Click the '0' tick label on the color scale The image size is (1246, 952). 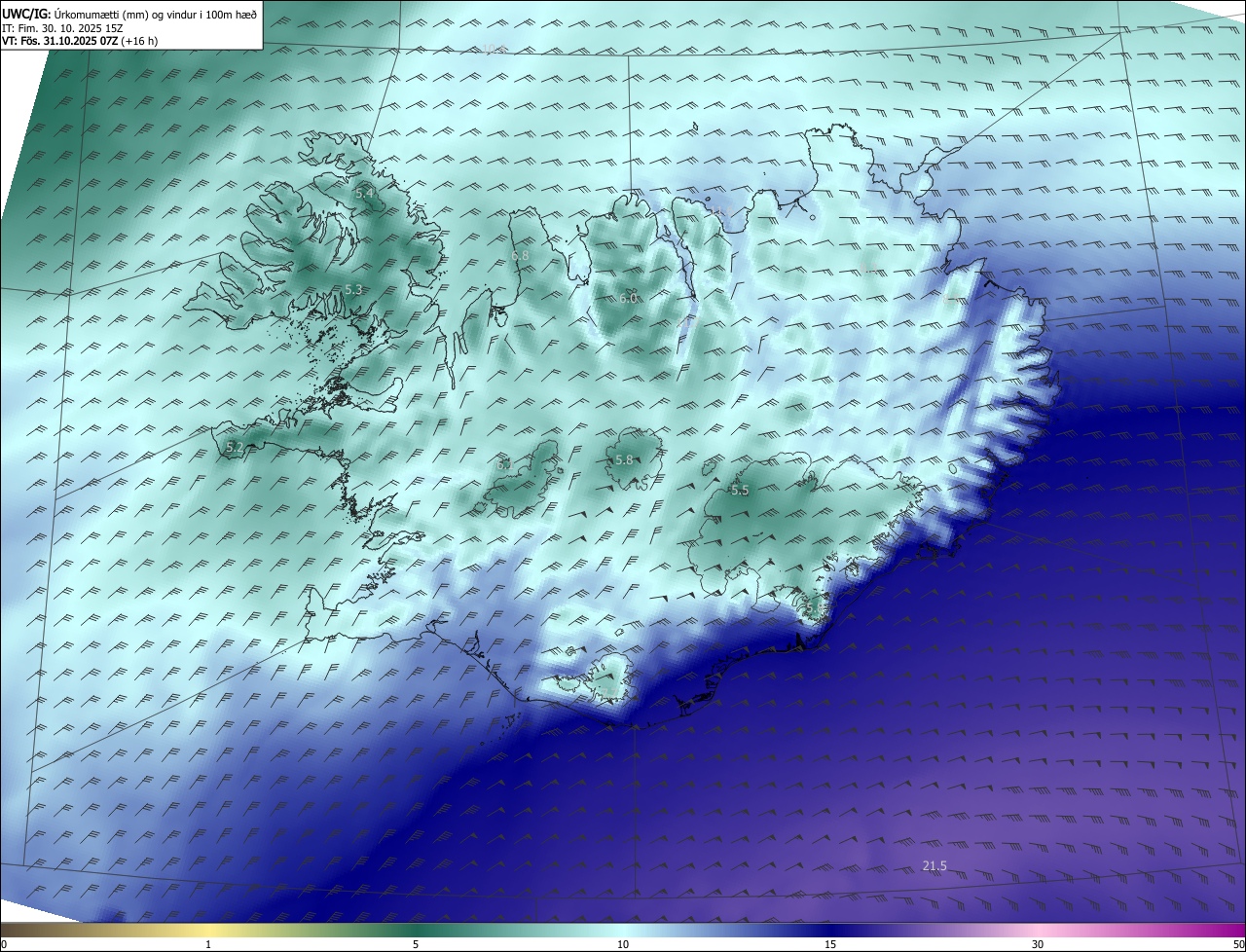coord(4,944)
